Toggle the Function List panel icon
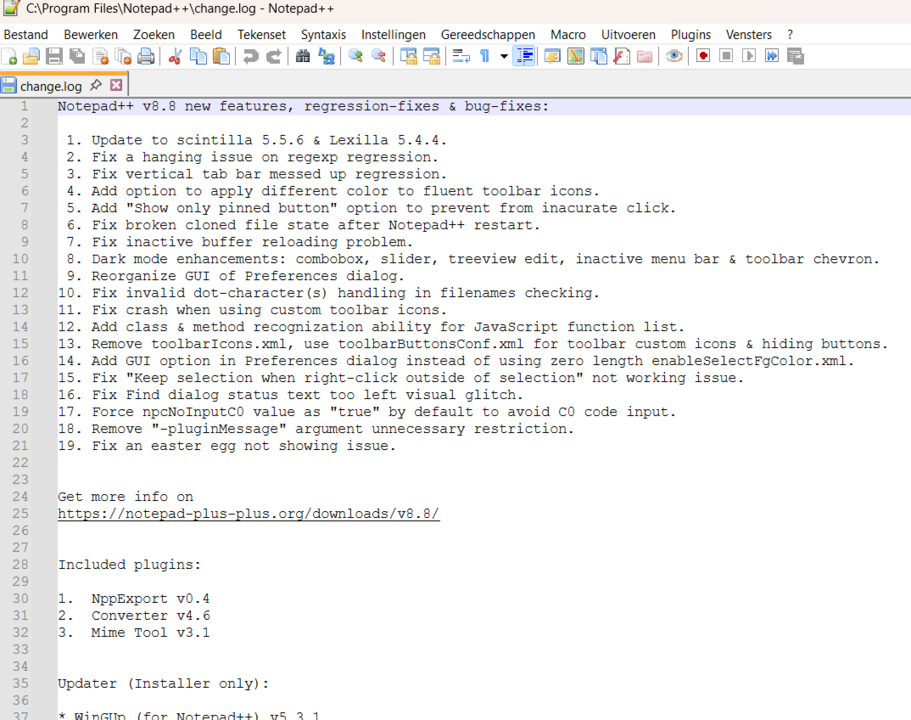 pos(622,56)
